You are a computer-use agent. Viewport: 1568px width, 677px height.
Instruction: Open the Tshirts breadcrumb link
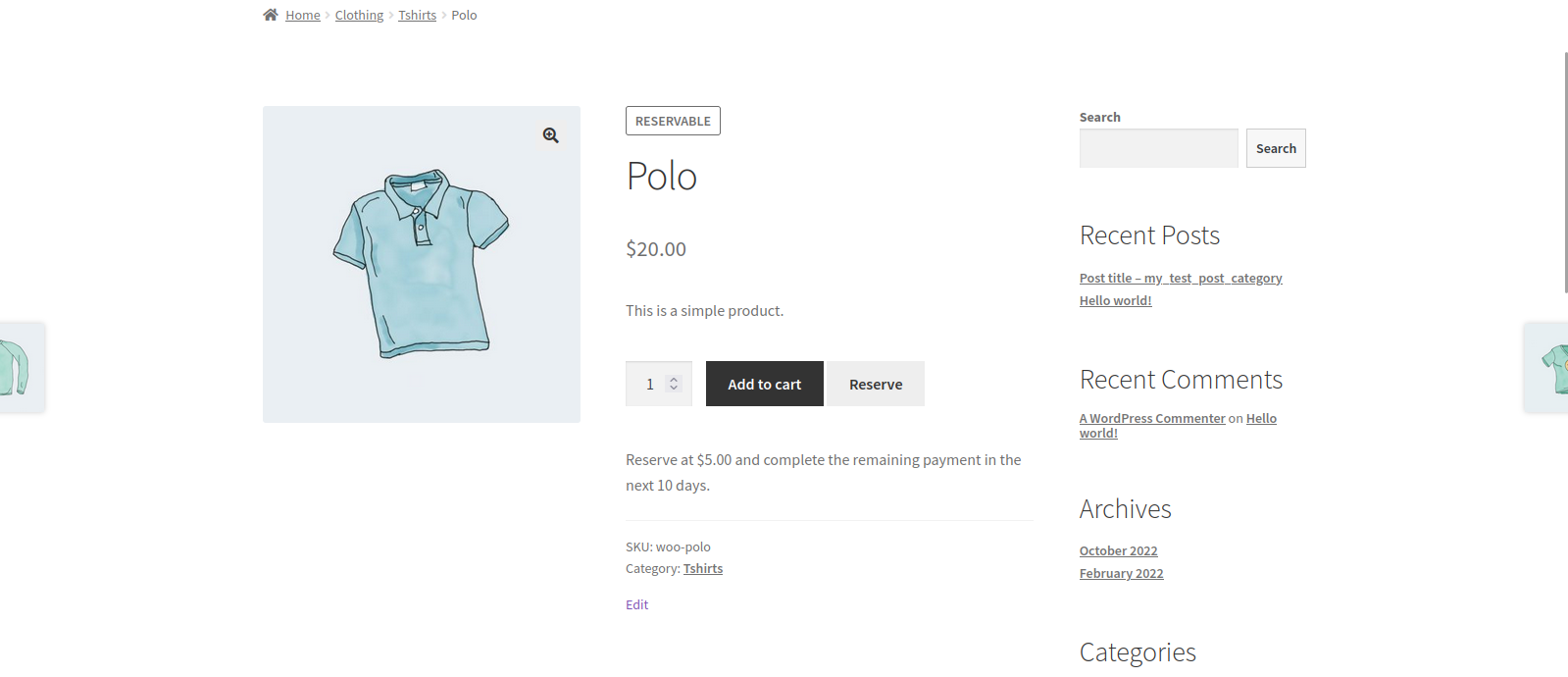click(417, 16)
